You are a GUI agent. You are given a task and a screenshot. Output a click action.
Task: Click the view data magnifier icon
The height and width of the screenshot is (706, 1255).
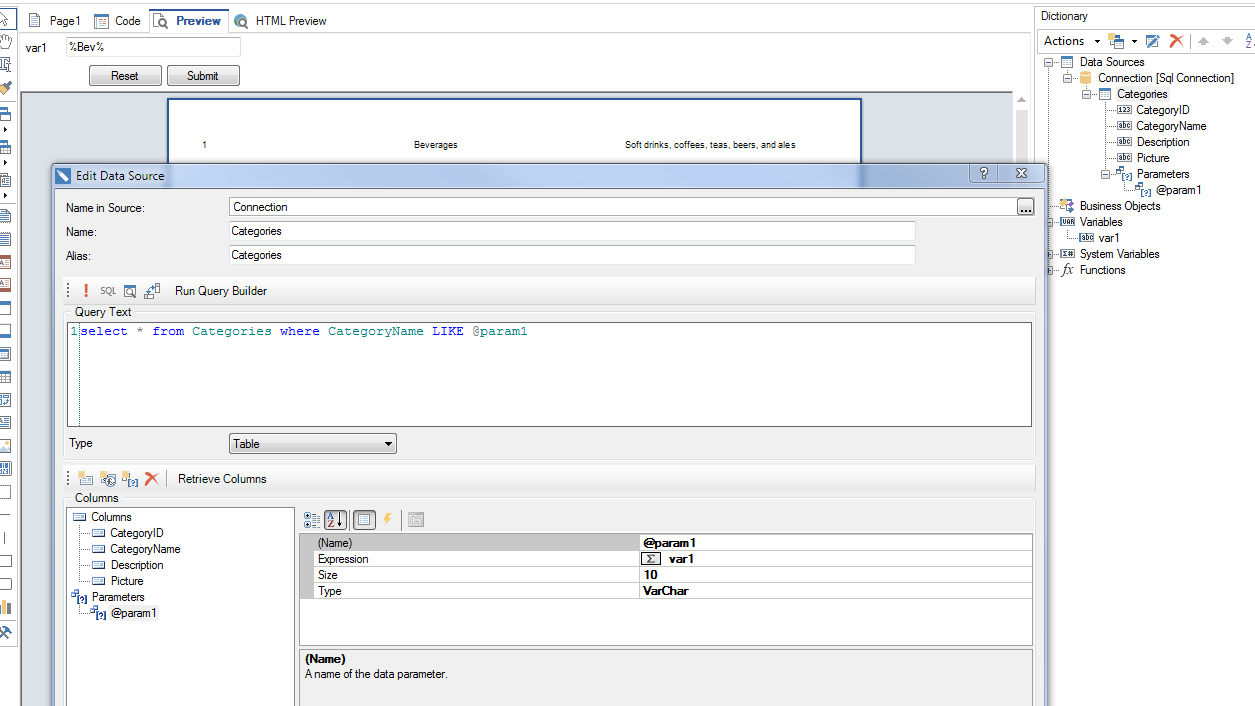tap(130, 291)
